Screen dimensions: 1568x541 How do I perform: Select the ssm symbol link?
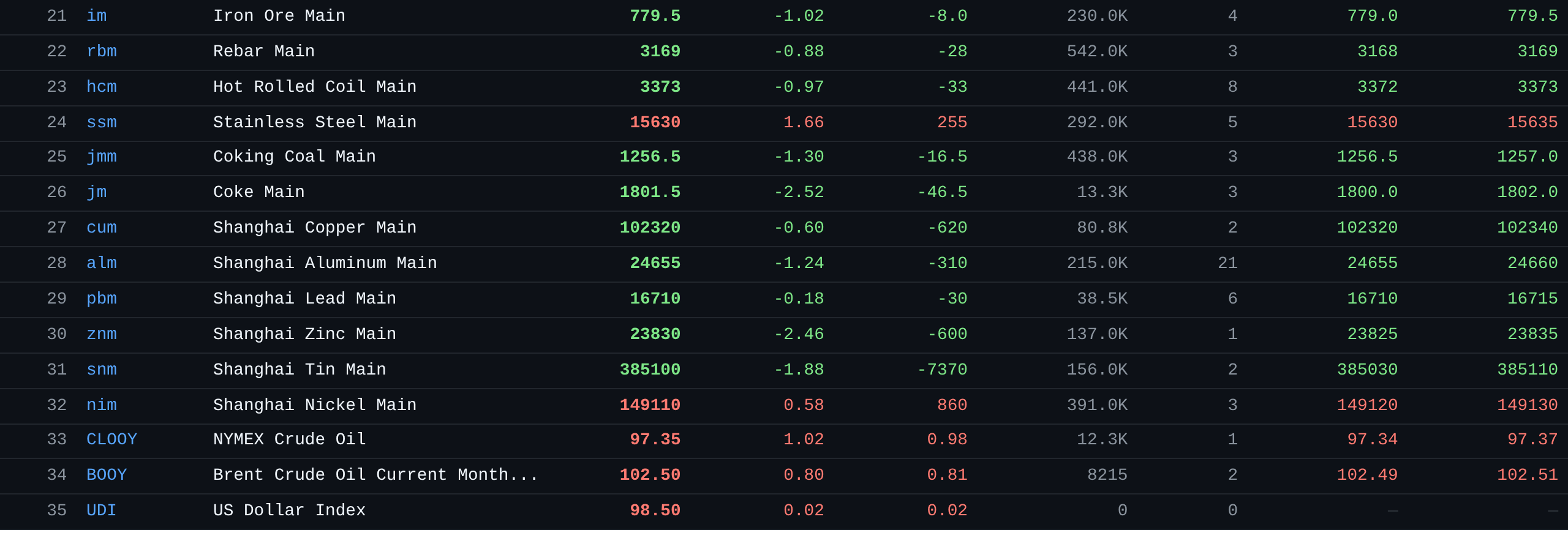(101, 122)
